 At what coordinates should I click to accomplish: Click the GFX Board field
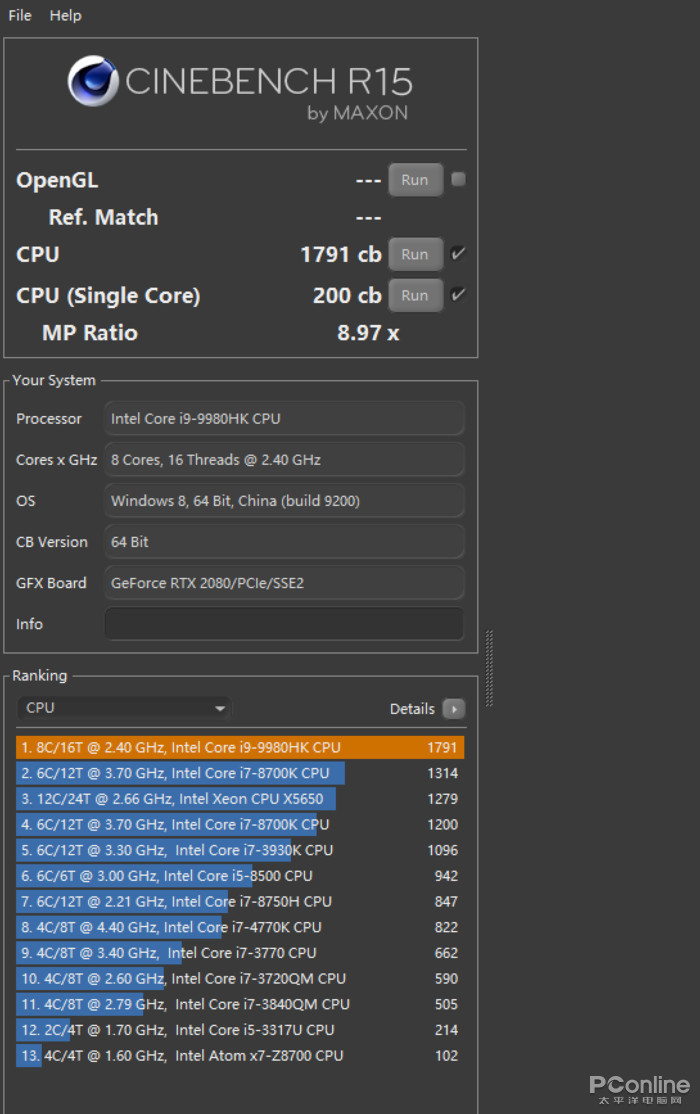[284, 583]
